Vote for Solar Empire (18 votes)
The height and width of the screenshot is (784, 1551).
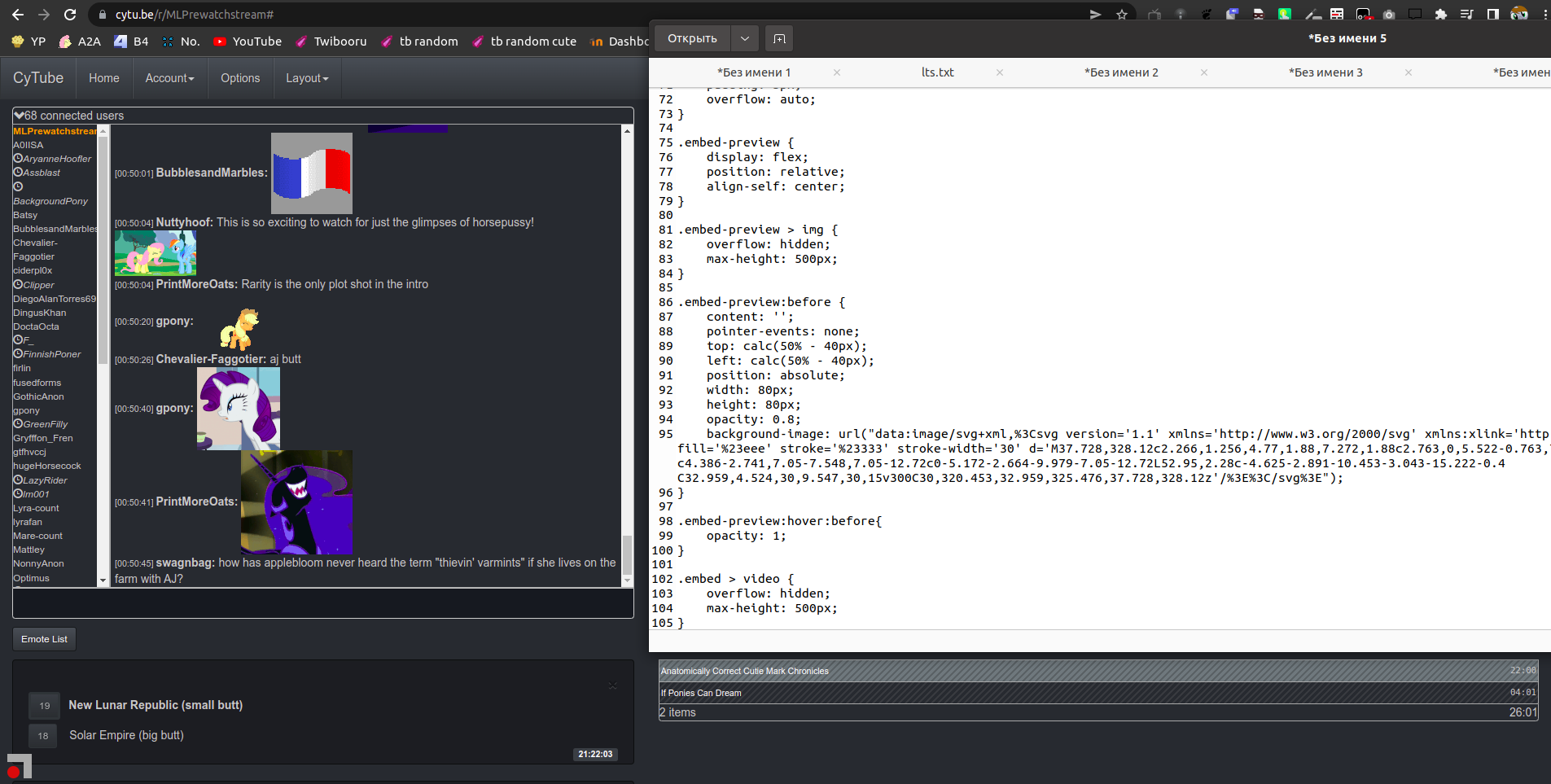click(x=43, y=736)
